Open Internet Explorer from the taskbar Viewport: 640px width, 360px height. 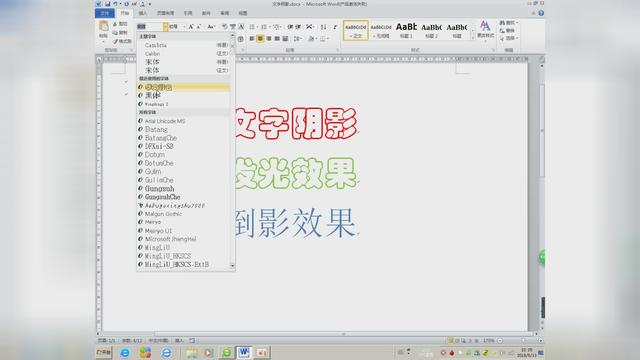coord(125,352)
